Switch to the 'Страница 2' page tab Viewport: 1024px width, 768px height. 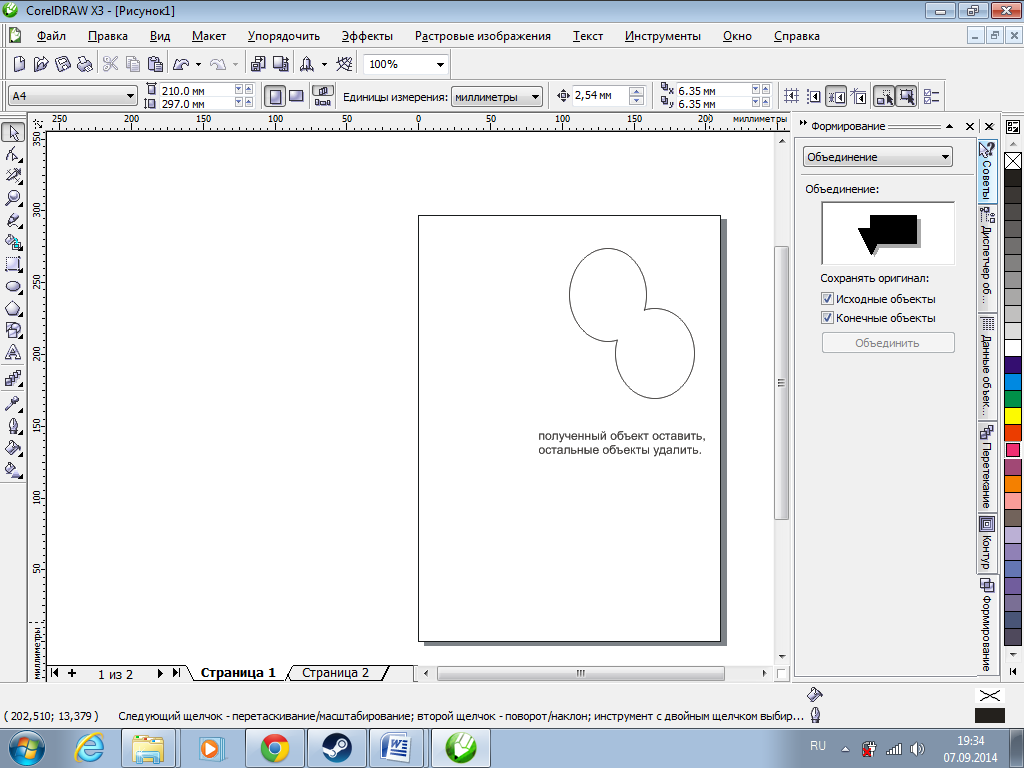(335, 673)
